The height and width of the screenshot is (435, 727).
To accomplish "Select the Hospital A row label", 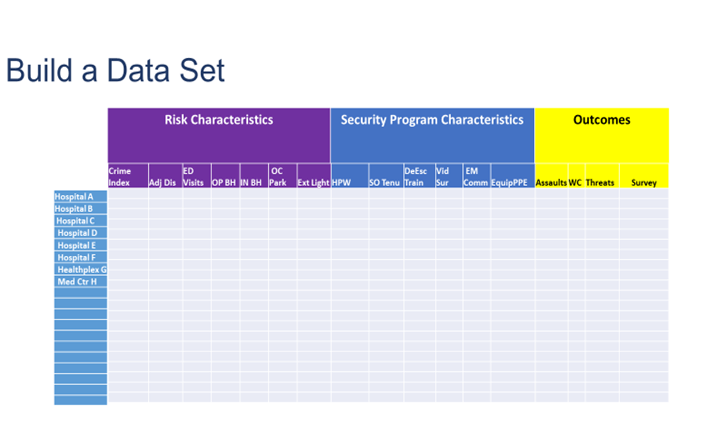I will 81,197.
